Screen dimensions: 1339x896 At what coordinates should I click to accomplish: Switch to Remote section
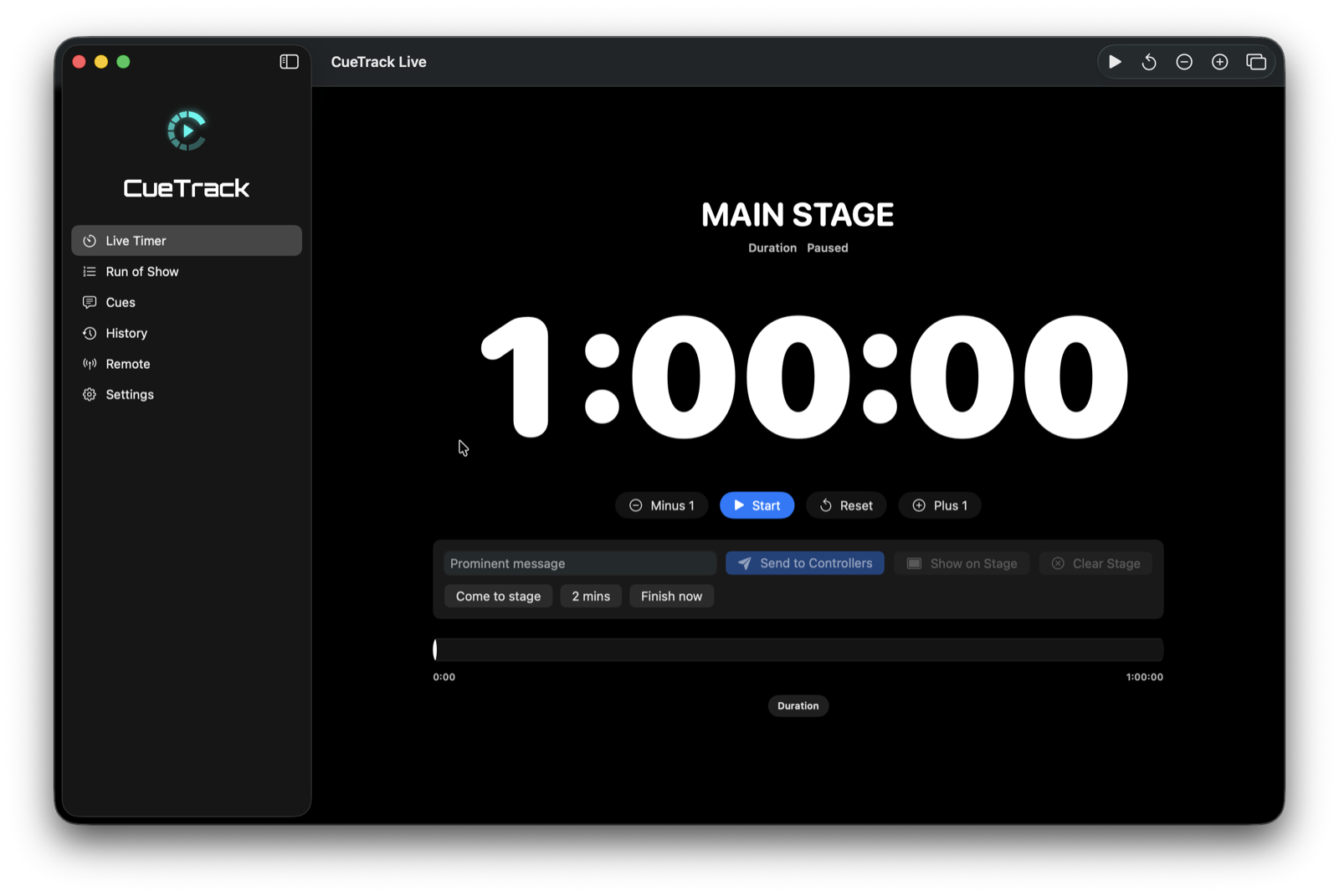pos(187,364)
